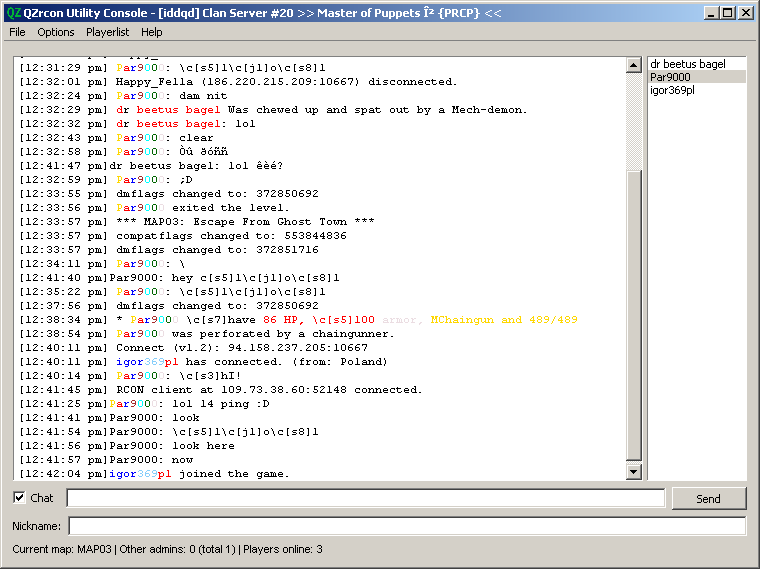Click the MAP03 Escape From Ghost Town log line

coord(245,222)
